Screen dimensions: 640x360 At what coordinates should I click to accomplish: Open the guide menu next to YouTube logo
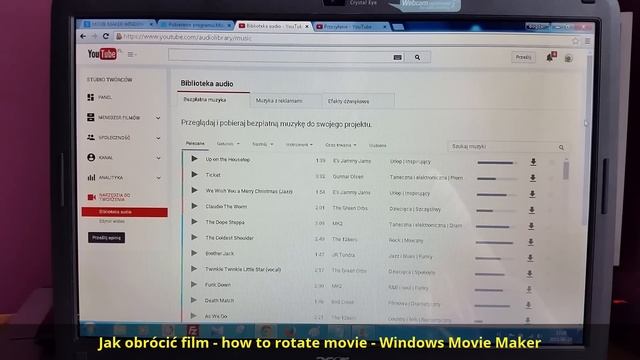click(131, 54)
